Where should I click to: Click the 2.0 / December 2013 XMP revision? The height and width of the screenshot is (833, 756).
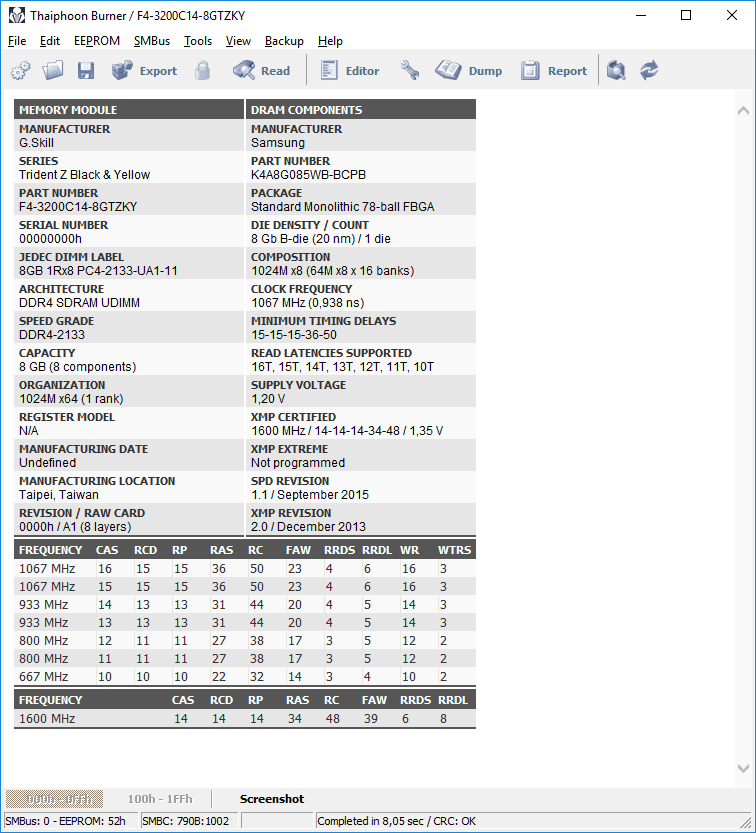click(x=308, y=527)
